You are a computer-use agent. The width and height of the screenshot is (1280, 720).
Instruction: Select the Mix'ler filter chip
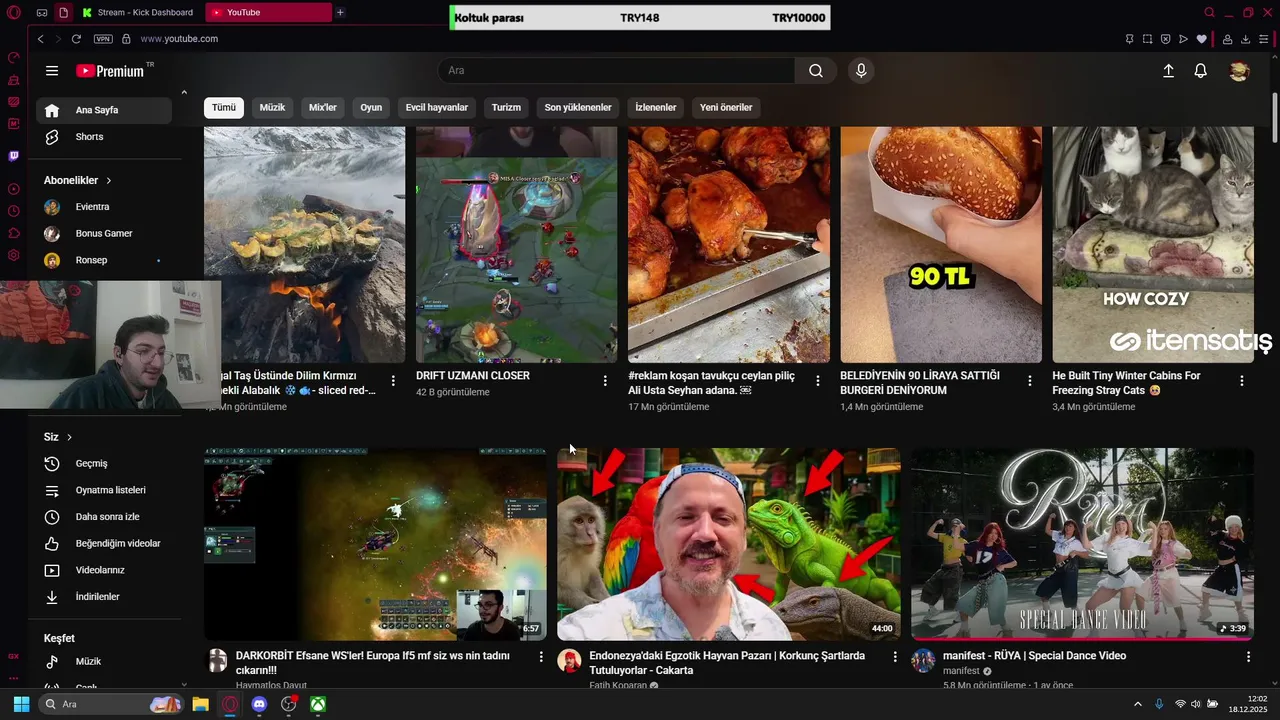pos(323,107)
